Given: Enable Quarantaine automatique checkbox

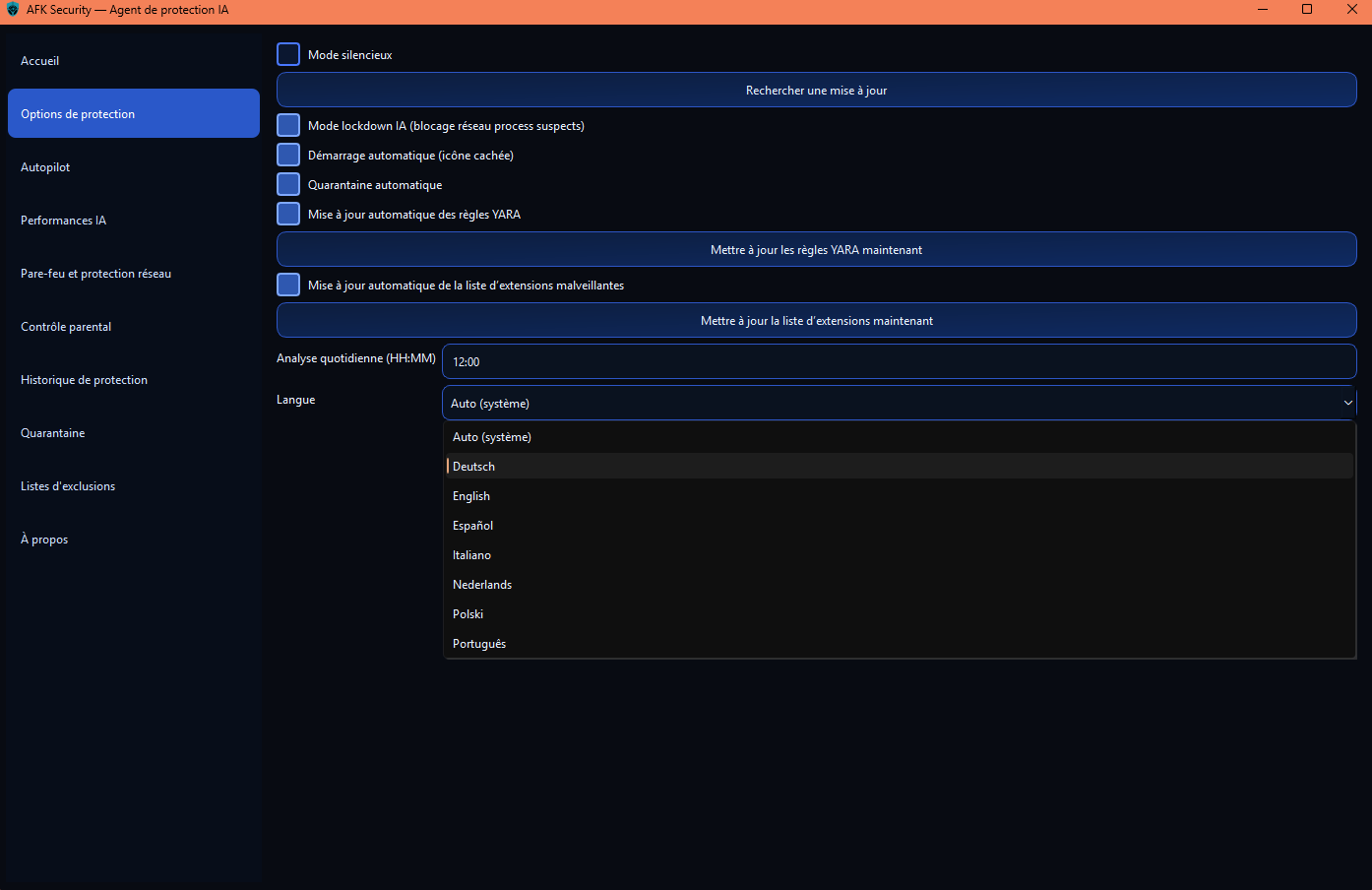Looking at the screenshot, I should tap(288, 184).
